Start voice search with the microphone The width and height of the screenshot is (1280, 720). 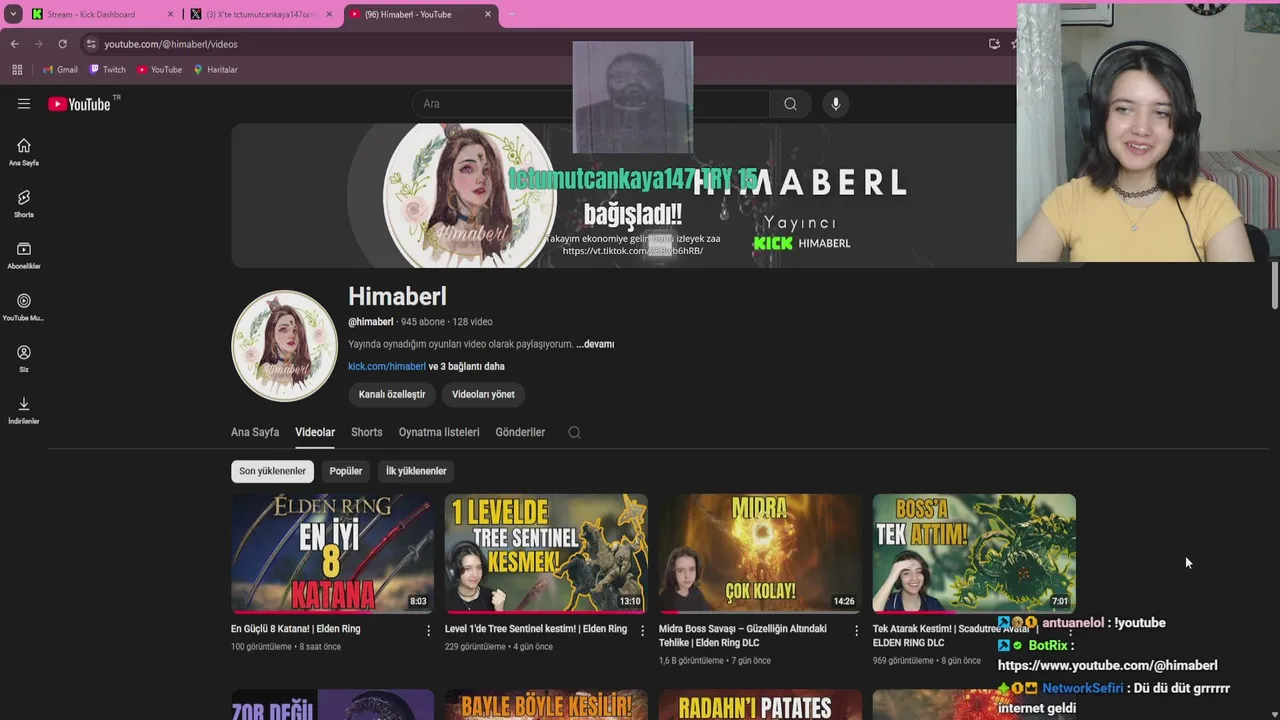pos(836,104)
